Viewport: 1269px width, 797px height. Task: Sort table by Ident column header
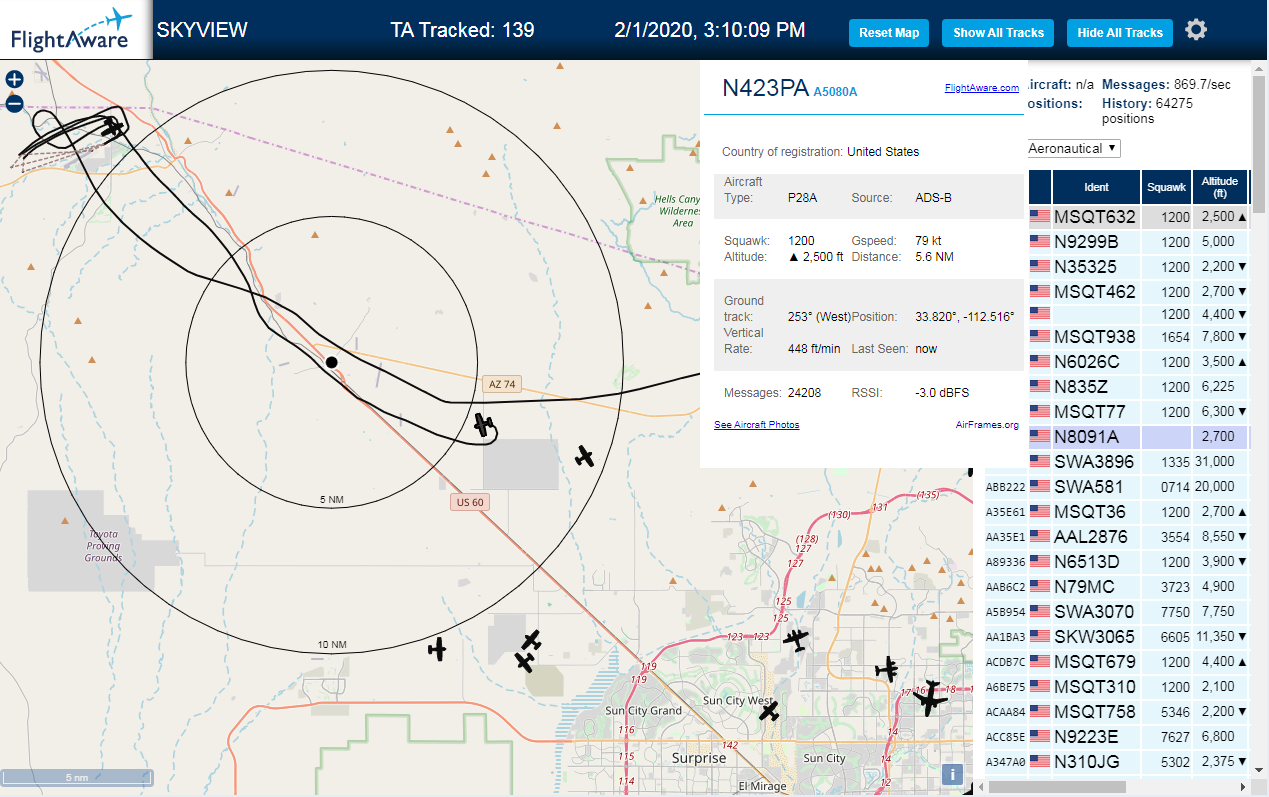tap(1096, 187)
